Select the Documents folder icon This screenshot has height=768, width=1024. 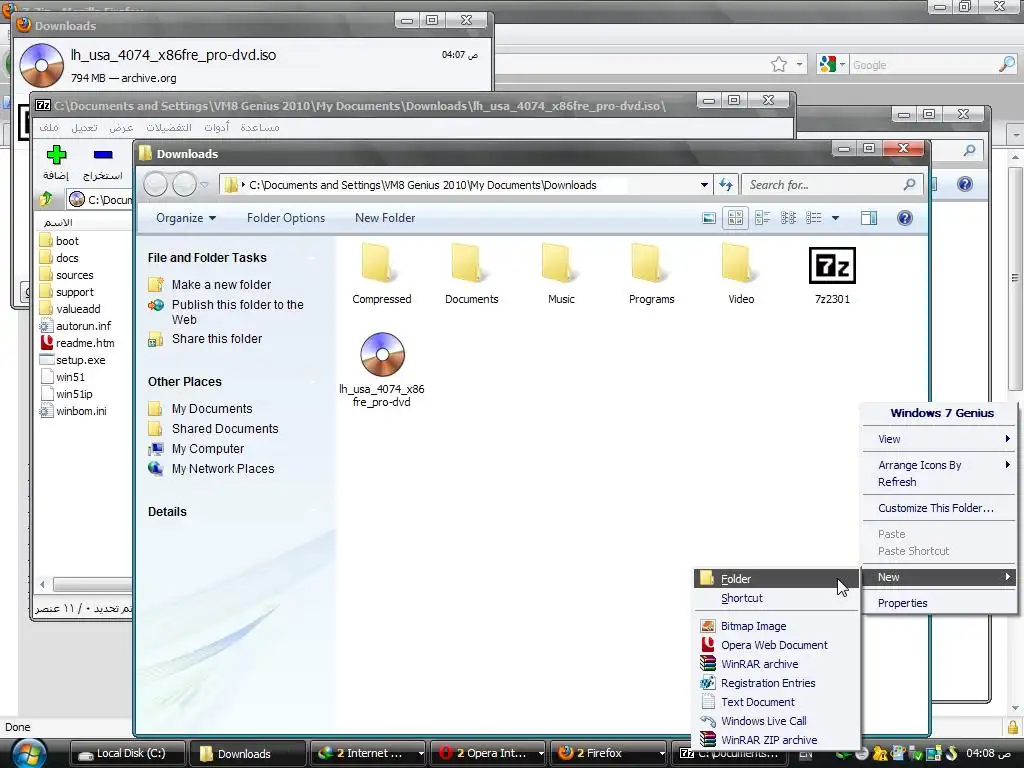(471, 264)
